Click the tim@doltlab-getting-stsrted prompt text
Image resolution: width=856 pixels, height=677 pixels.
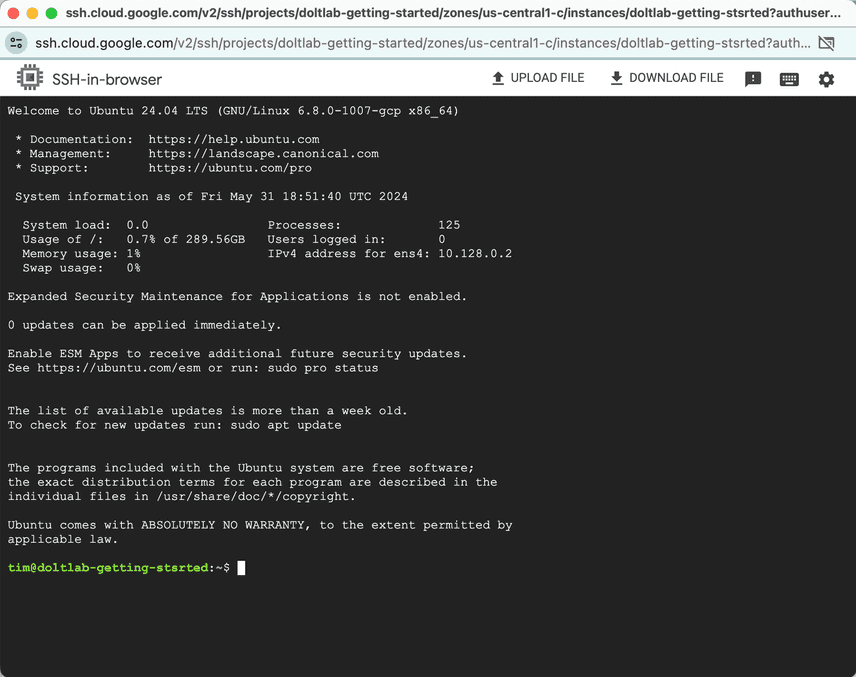(108, 568)
